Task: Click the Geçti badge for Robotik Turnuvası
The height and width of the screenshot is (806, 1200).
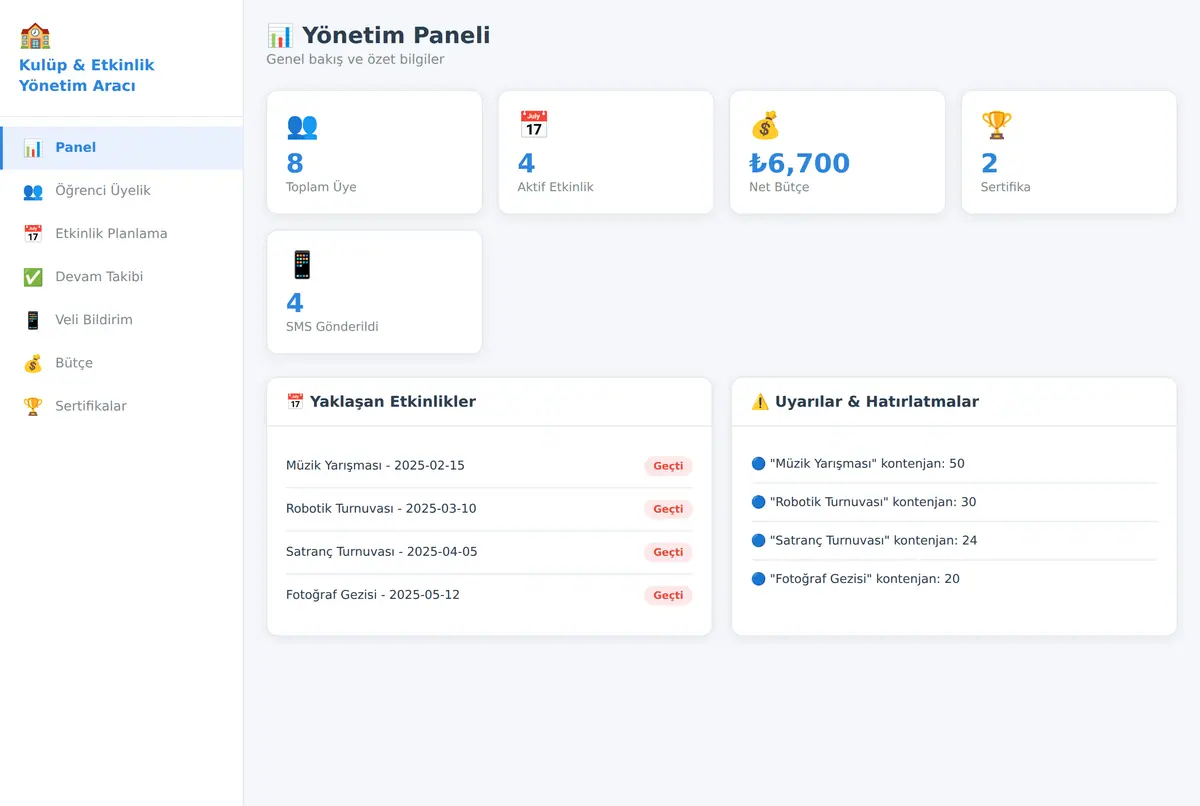Action: tap(668, 509)
